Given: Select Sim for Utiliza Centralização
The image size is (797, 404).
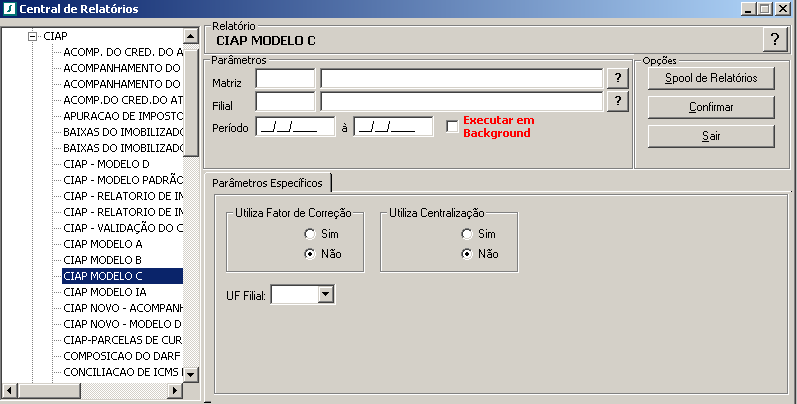Looking at the screenshot, I should 467,234.
